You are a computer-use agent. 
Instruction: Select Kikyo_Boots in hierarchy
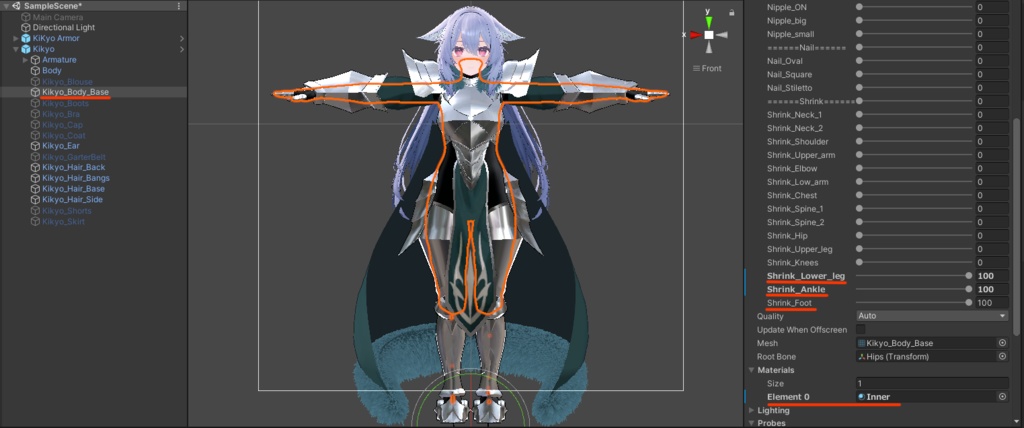coord(65,103)
